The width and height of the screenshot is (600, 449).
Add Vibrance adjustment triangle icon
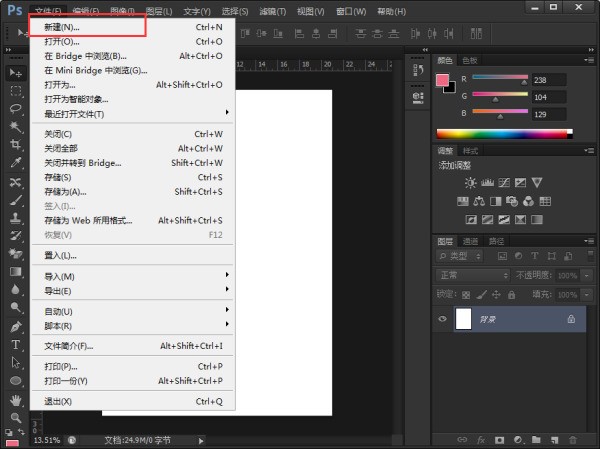(x=537, y=183)
